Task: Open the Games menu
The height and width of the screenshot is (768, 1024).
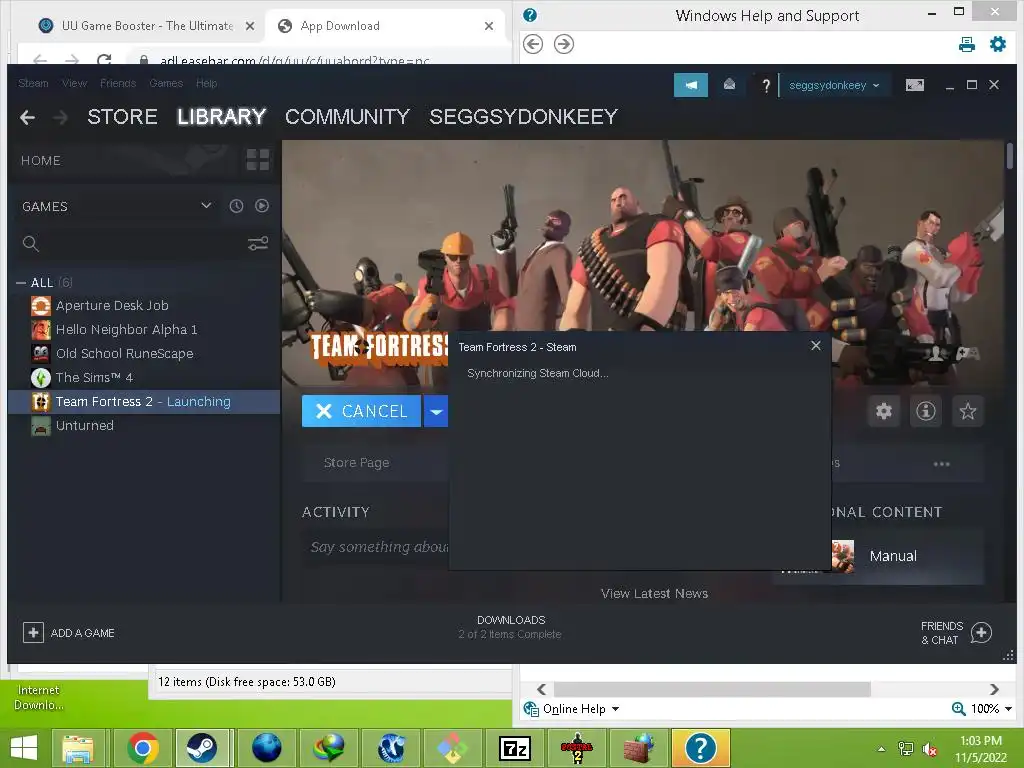Action: click(166, 83)
